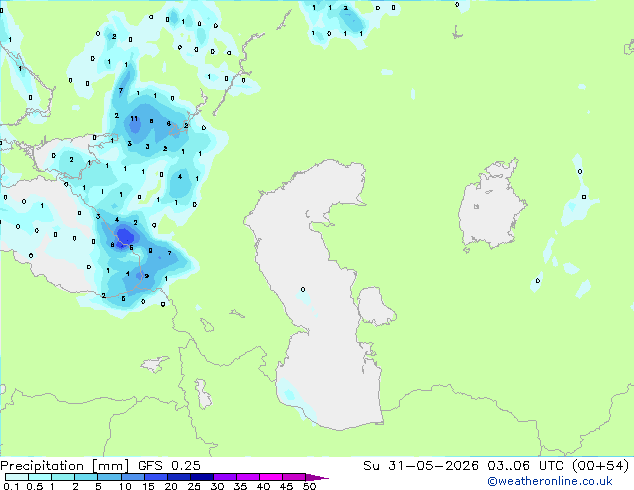The height and width of the screenshot is (490, 634).
Task: Click the 'Precipitation' title word
Action: coord(42,466)
